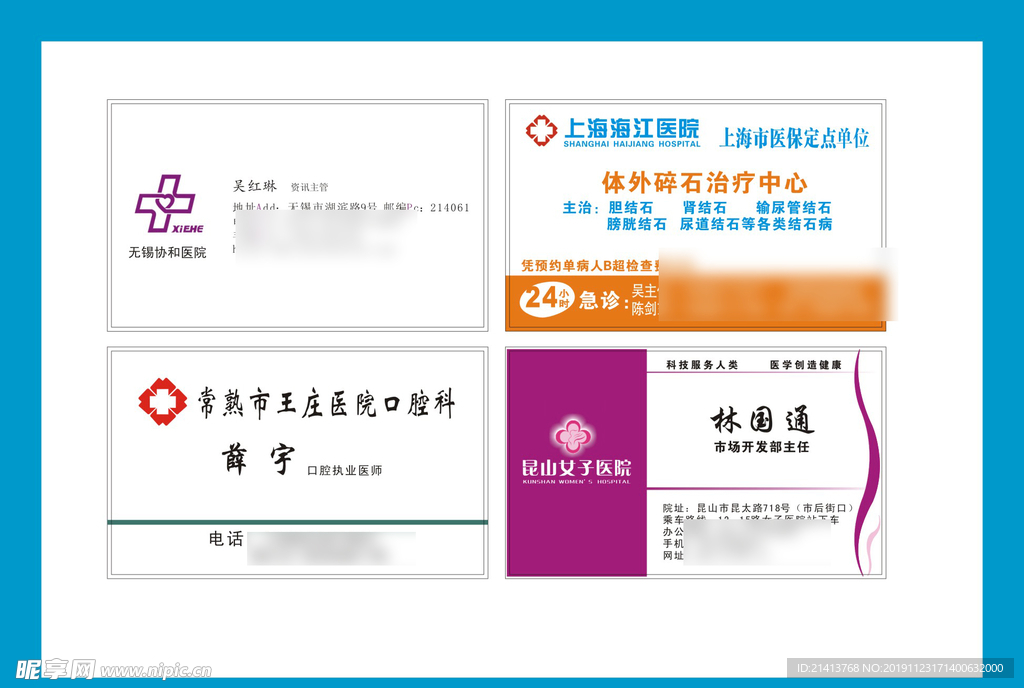
Task: Select the 口腔执业医师 title text
Action: click(344, 470)
